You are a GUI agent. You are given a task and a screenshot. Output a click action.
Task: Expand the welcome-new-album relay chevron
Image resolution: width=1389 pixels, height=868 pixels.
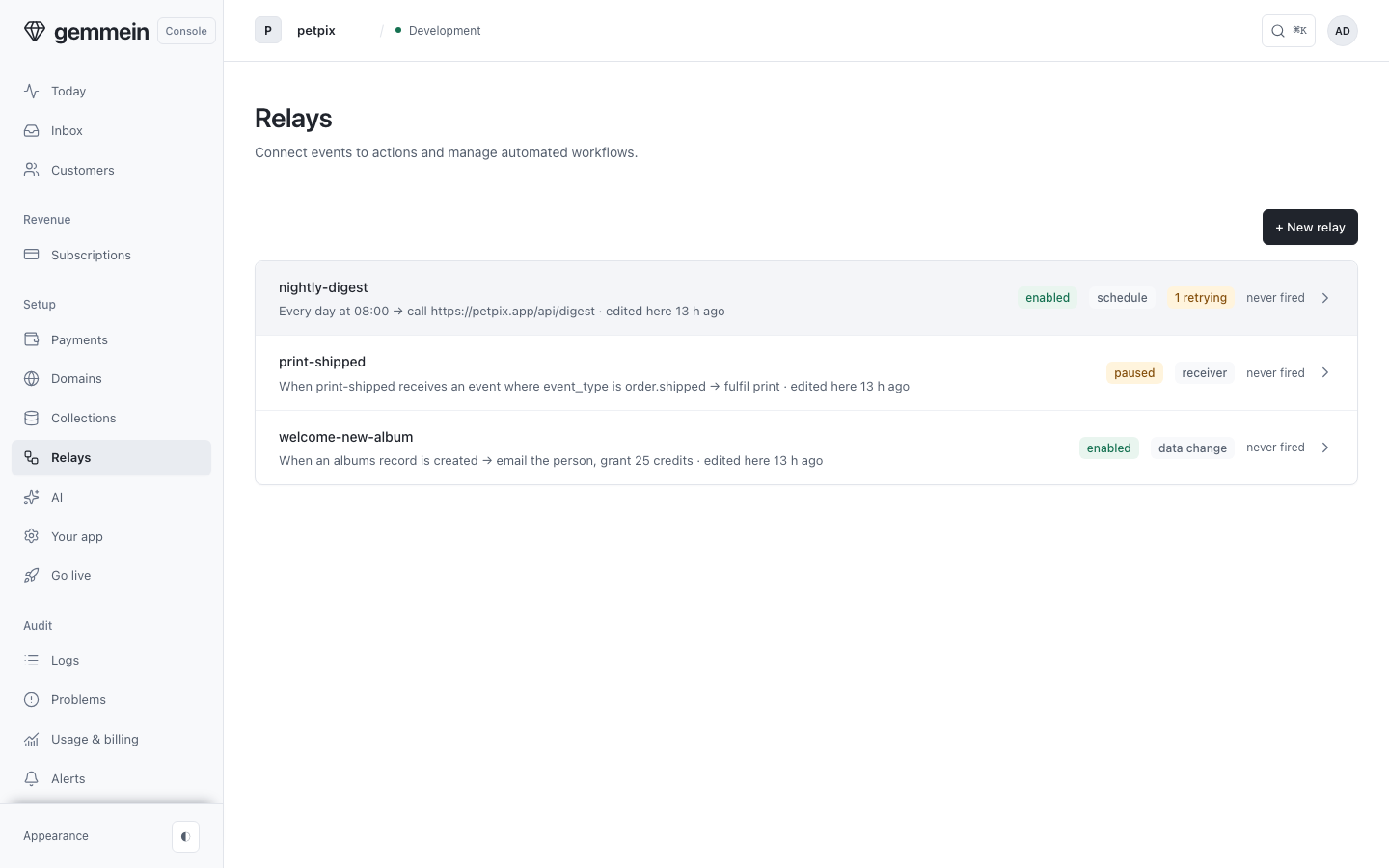pos(1325,448)
